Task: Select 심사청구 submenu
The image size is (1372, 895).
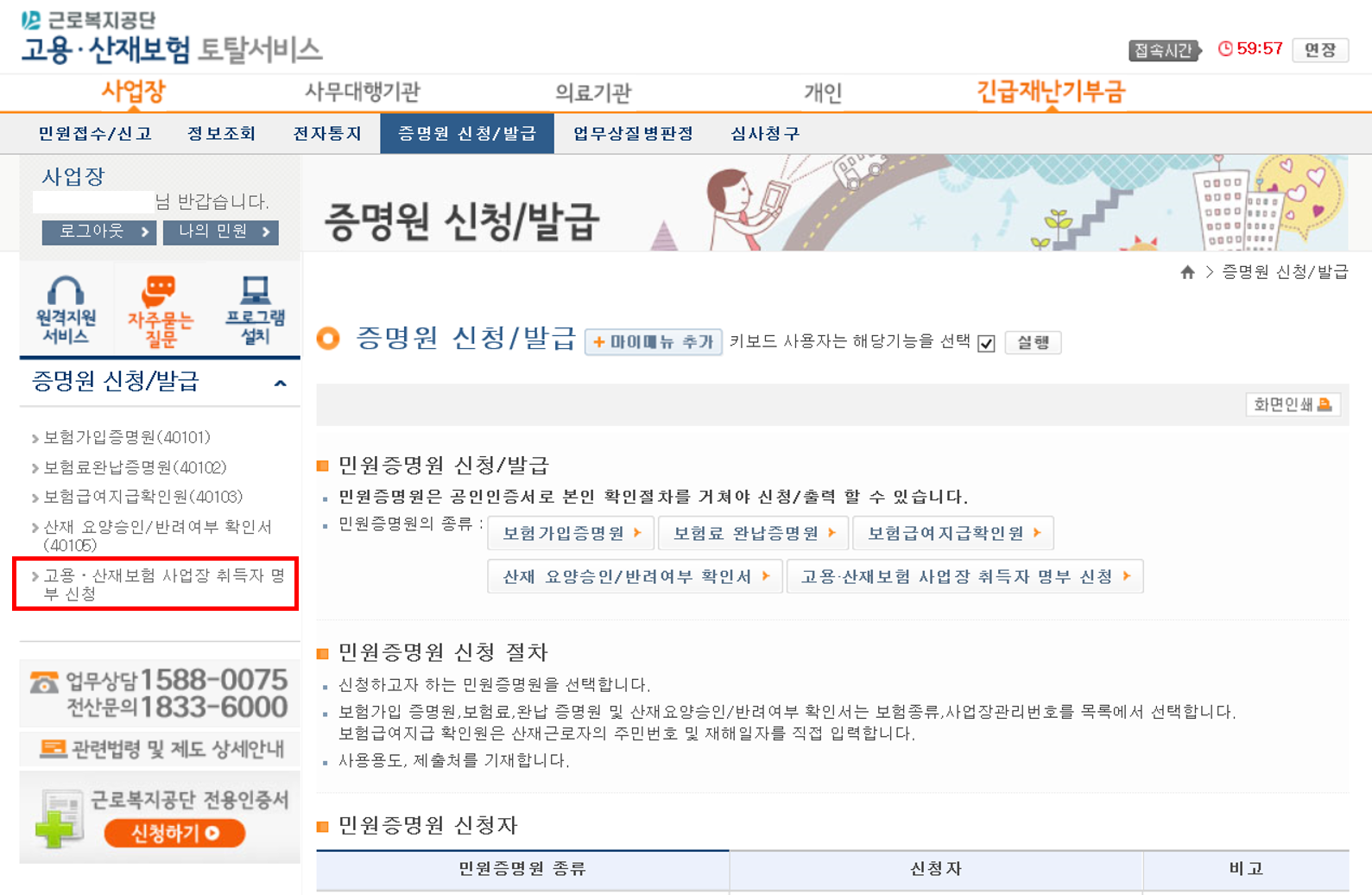Action: [x=765, y=134]
